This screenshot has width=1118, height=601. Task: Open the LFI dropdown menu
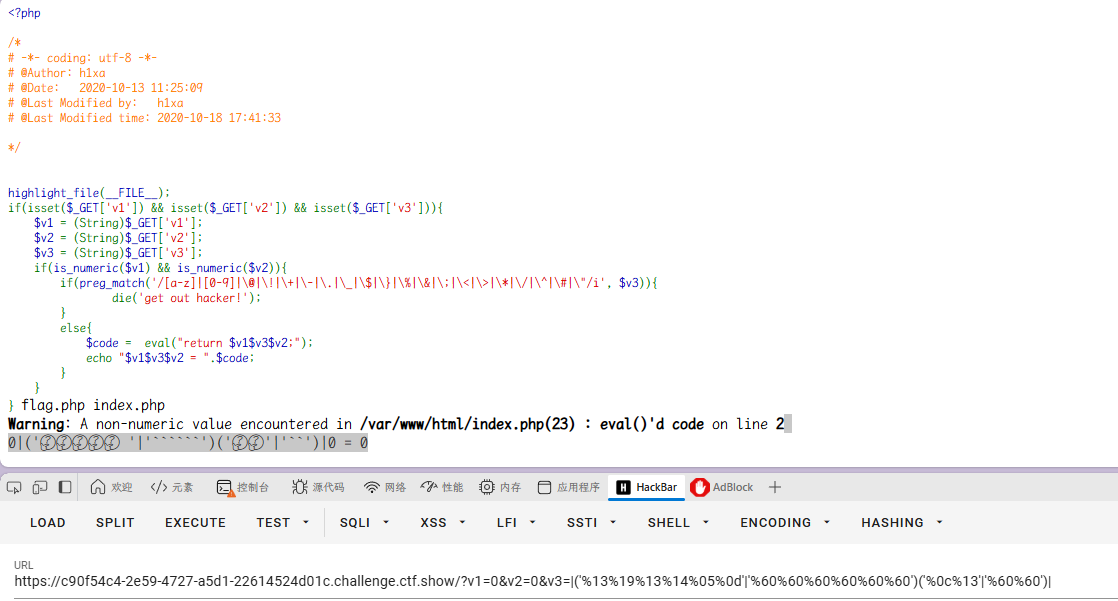pyautogui.click(x=516, y=523)
